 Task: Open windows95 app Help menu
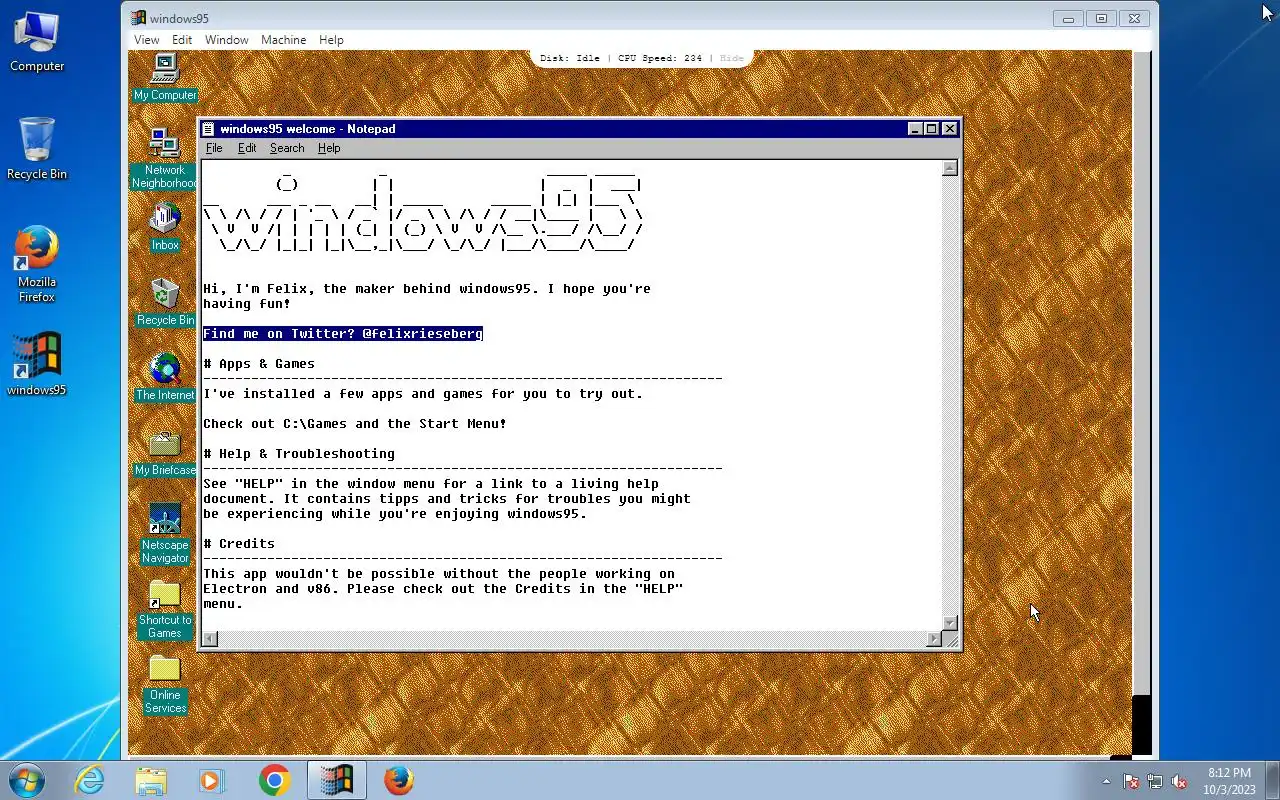point(331,40)
